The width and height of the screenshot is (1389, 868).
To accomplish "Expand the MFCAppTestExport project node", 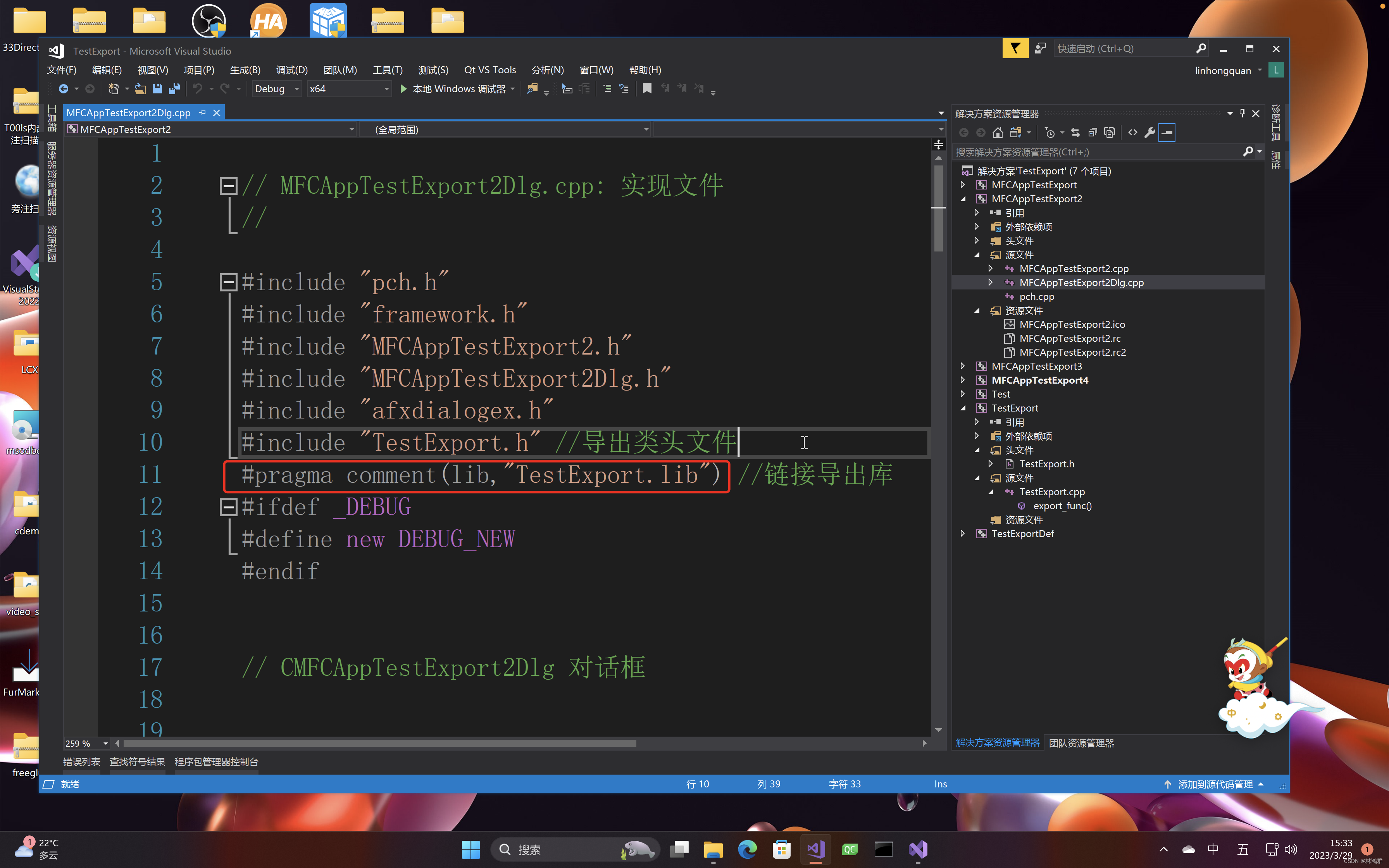I will (x=963, y=185).
